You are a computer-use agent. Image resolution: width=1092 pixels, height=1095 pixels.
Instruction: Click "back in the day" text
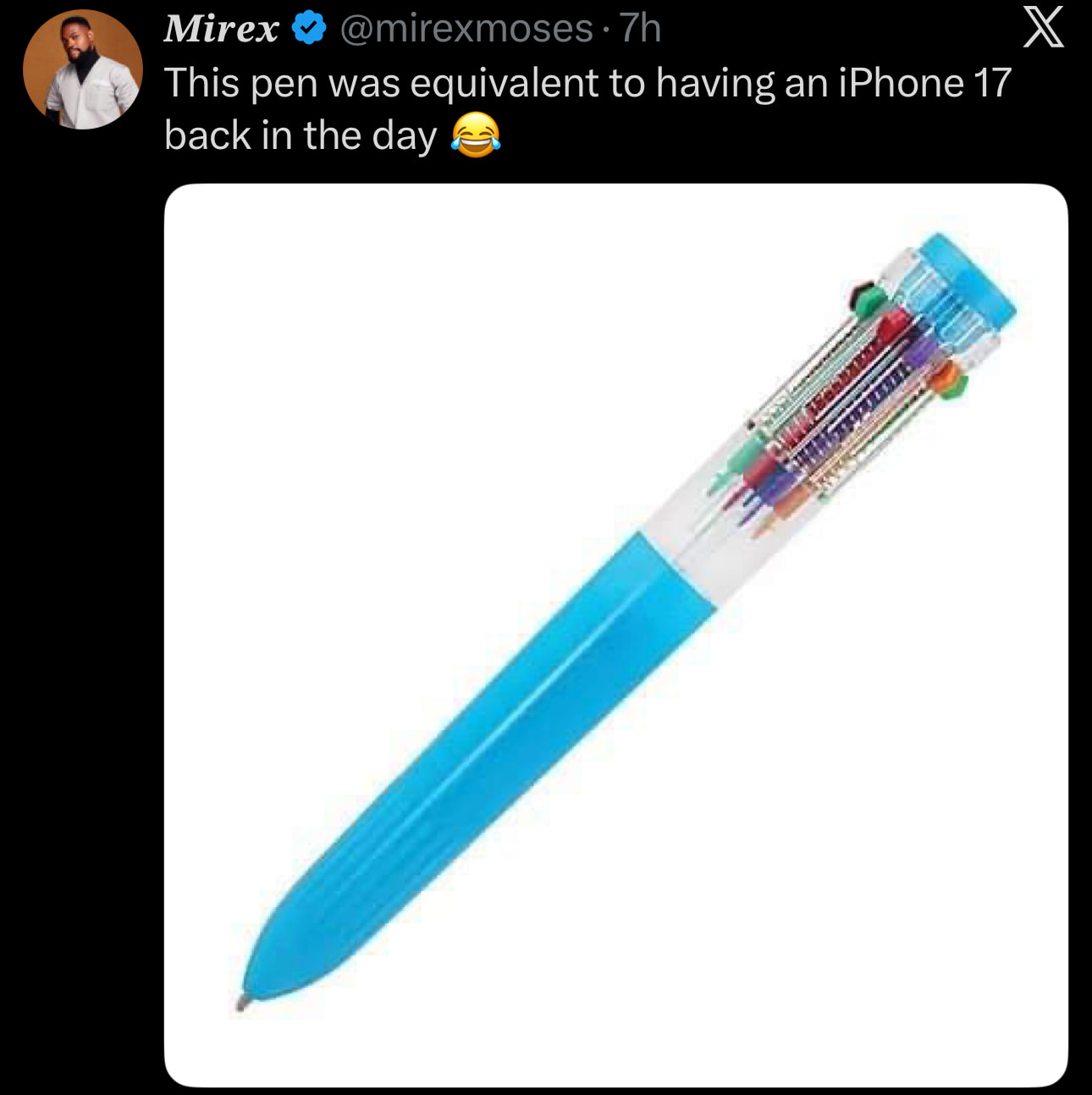click(x=301, y=136)
